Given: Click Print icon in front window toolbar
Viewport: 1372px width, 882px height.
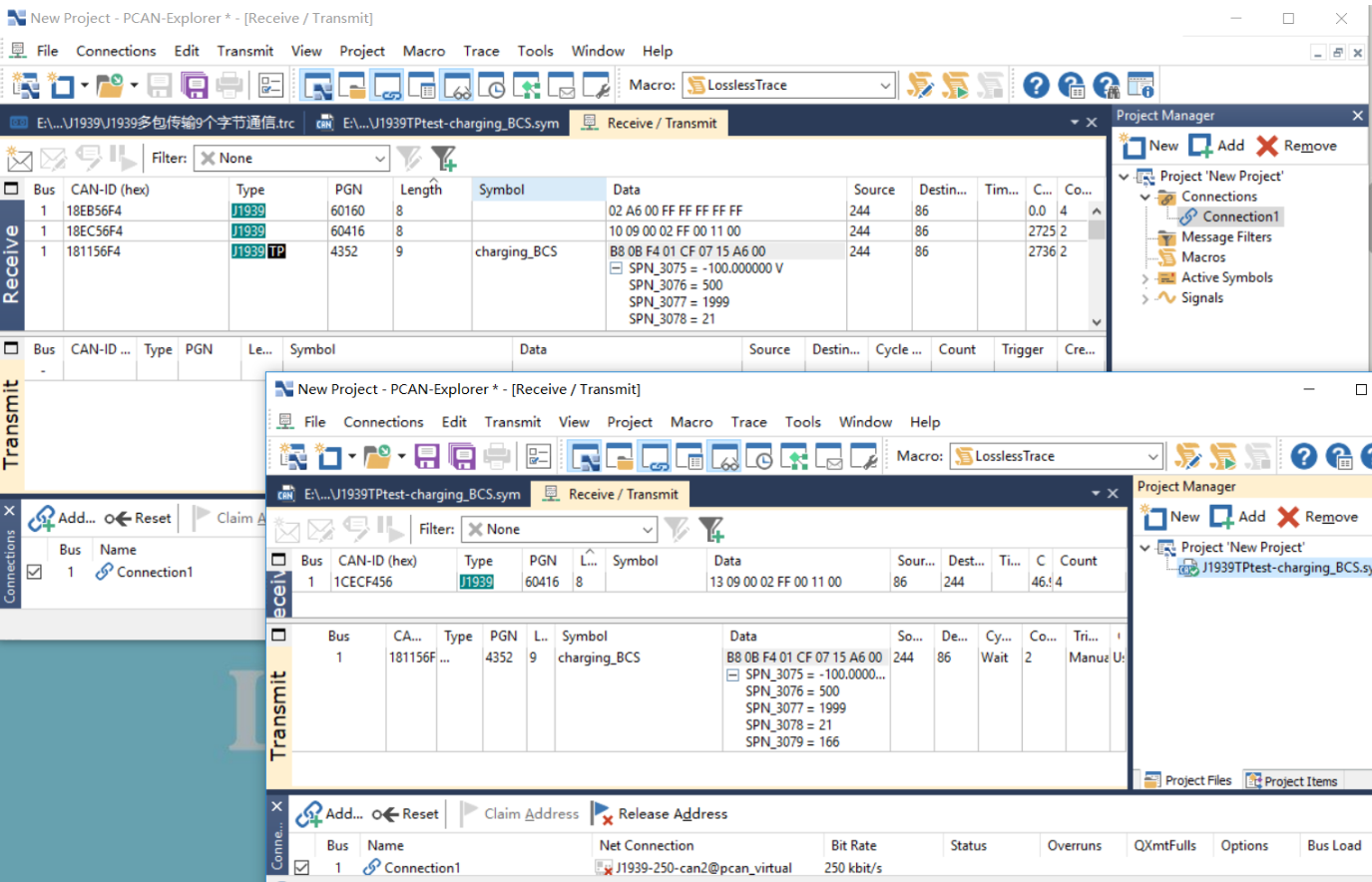Looking at the screenshot, I should coord(497,456).
